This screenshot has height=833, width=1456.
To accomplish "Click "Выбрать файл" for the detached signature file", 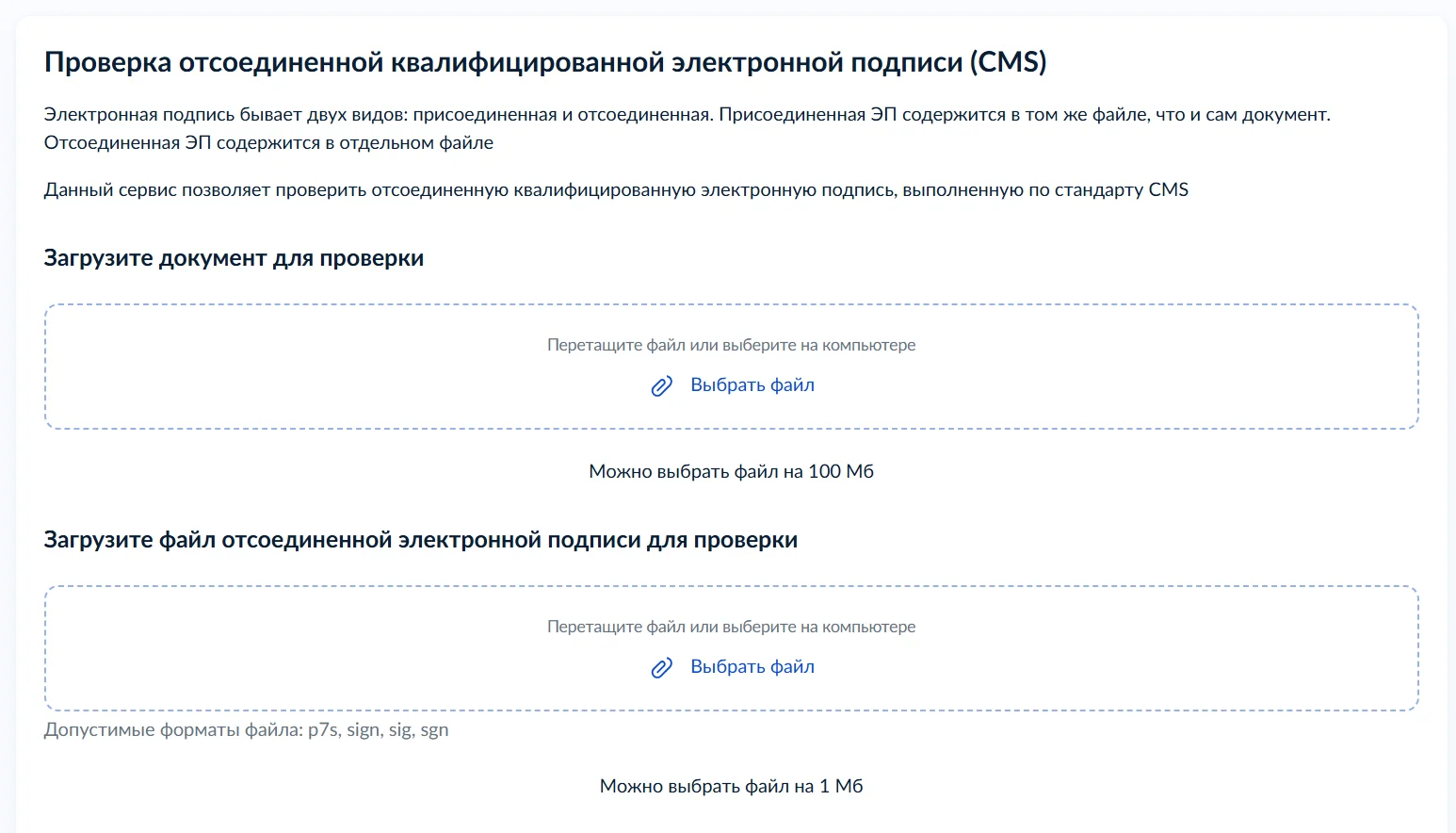I will coord(752,666).
